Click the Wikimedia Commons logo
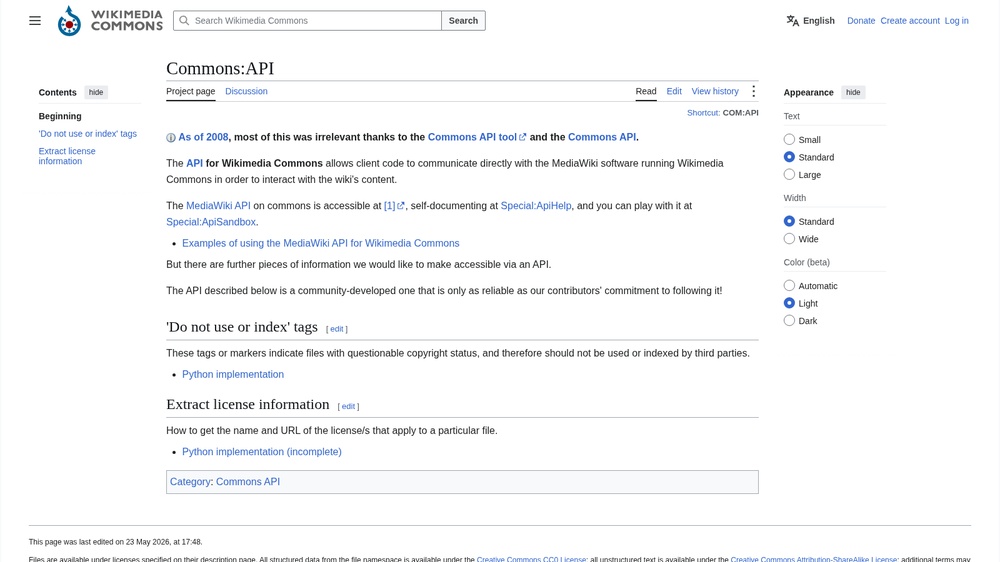 [110, 20]
